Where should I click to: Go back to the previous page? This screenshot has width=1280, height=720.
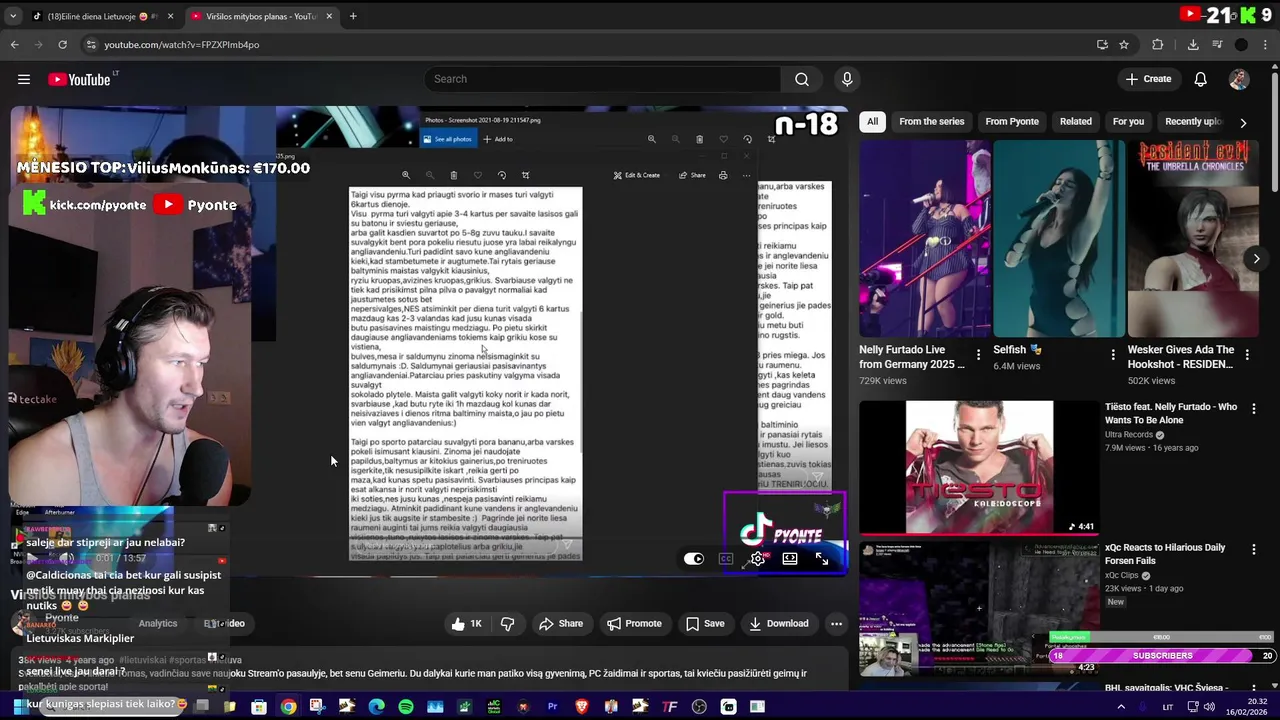pyautogui.click(x=14, y=44)
